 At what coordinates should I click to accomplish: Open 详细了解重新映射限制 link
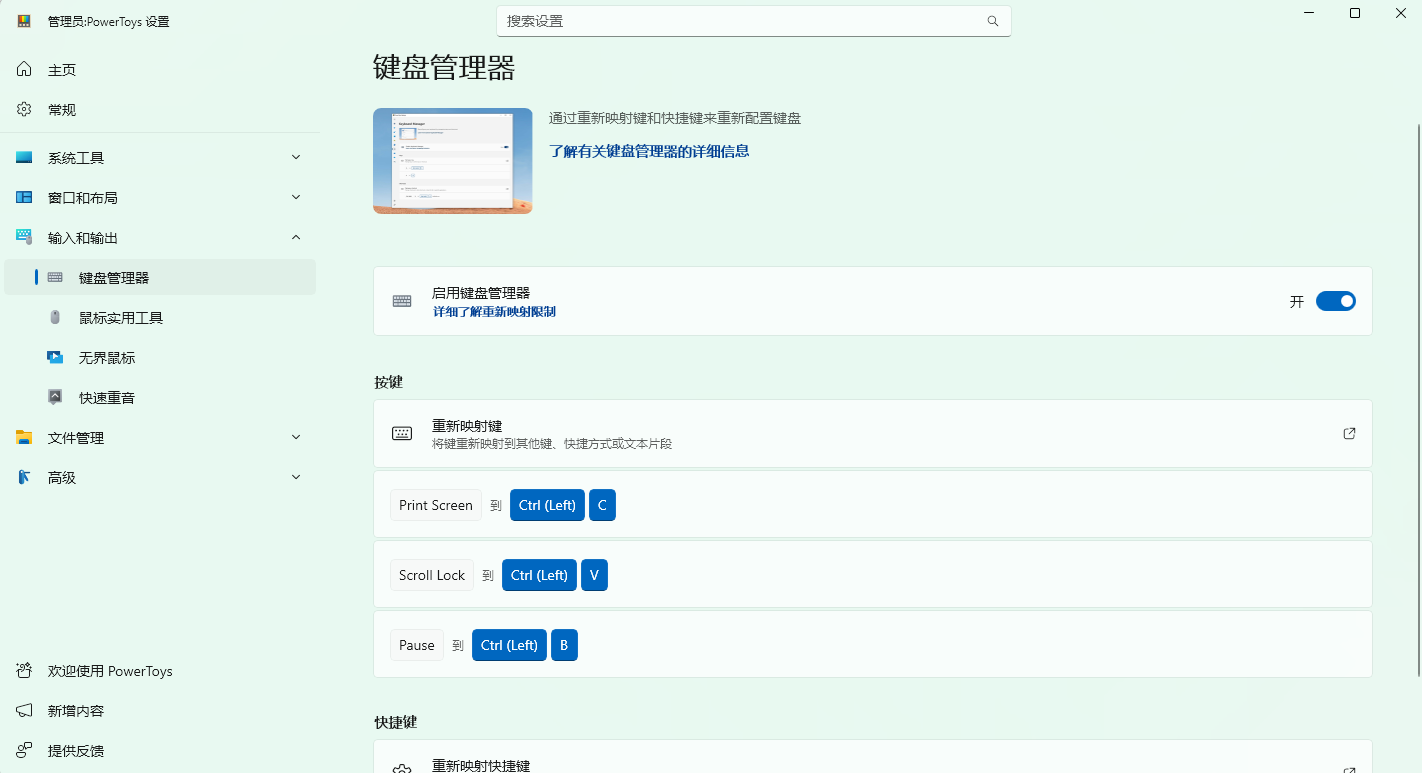coord(494,312)
